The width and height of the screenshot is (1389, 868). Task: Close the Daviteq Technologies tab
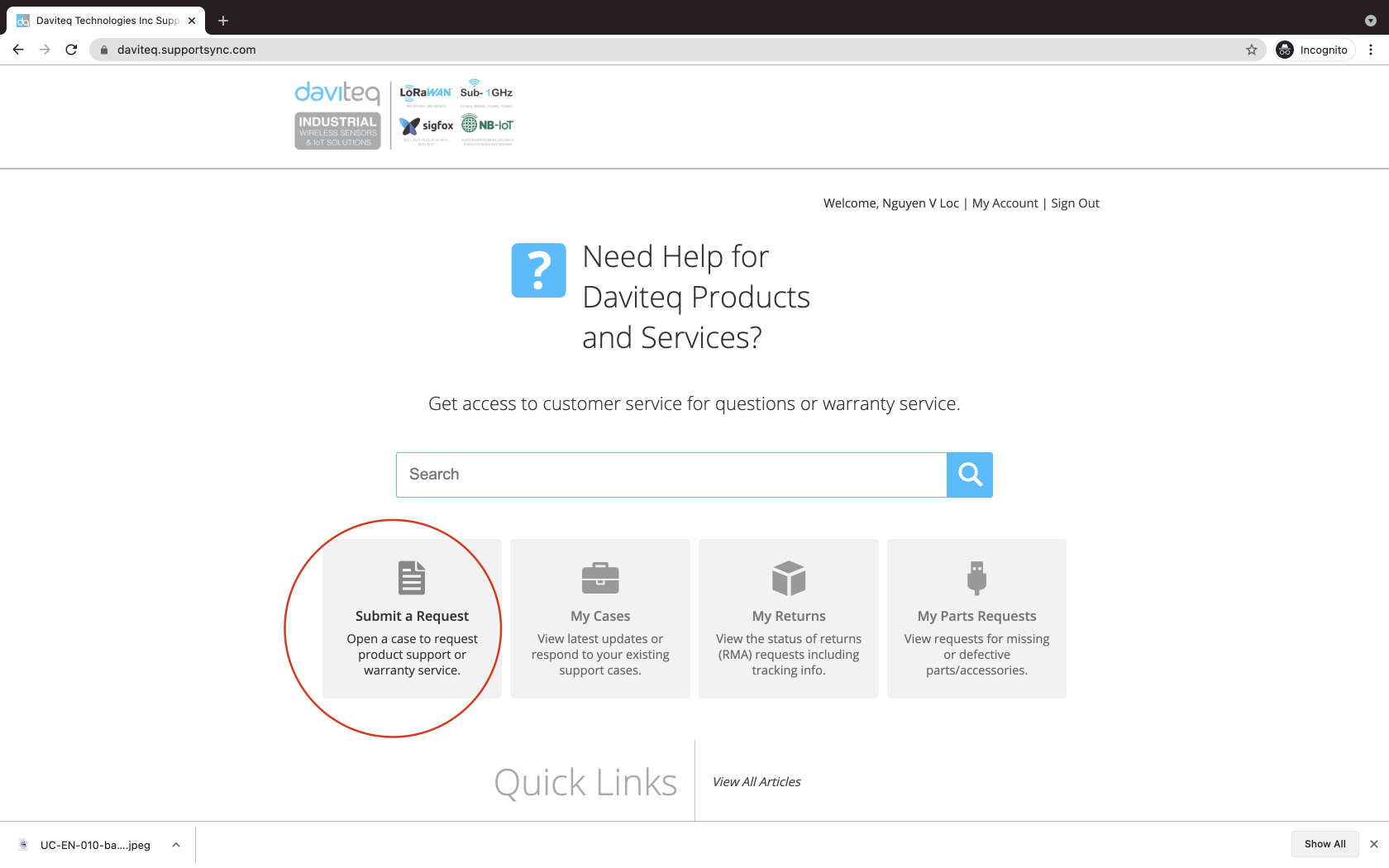tap(192, 21)
